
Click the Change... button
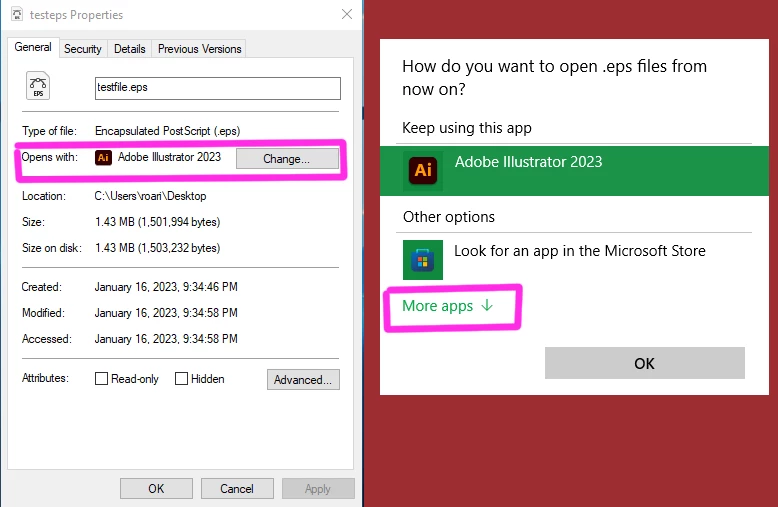pyautogui.click(x=287, y=159)
